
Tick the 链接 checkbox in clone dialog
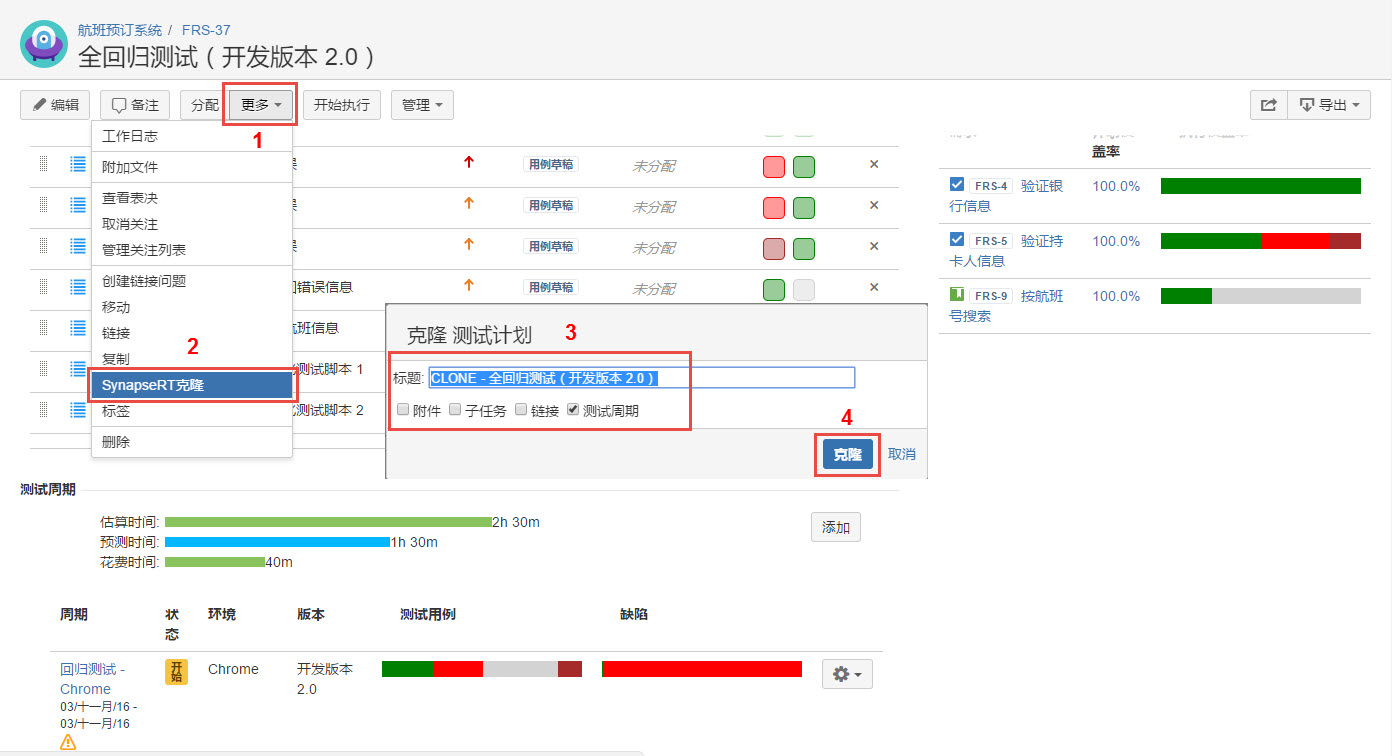click(x=520, y=410)
